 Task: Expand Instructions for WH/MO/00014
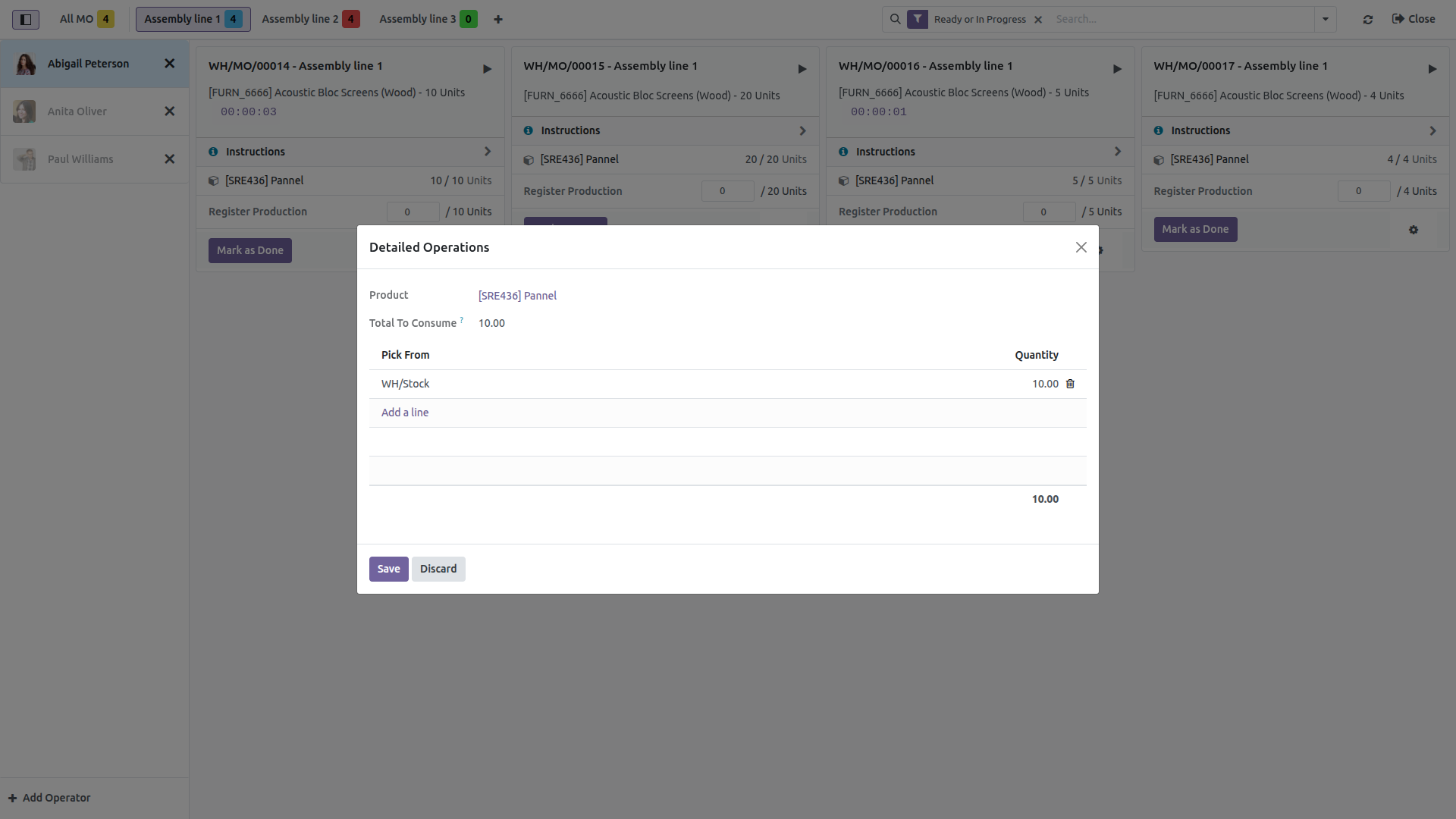[x=350, y=152]
